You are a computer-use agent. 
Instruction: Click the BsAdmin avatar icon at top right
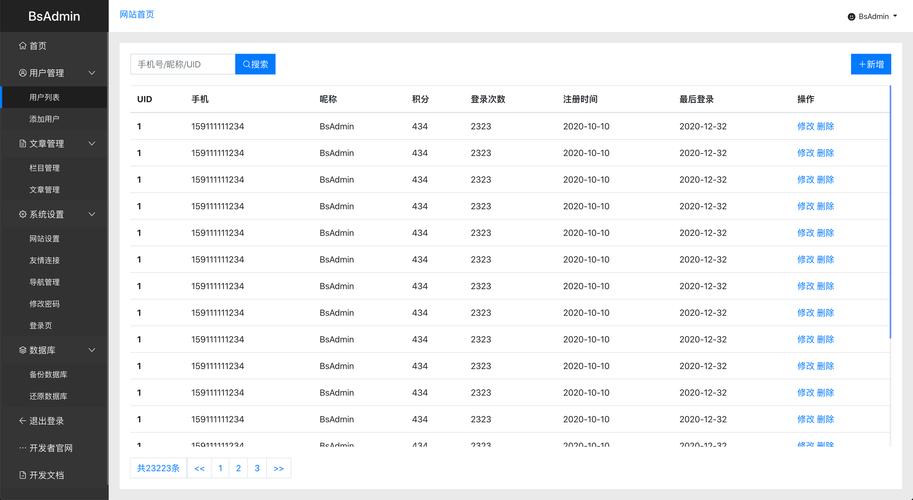click(851, 17)
